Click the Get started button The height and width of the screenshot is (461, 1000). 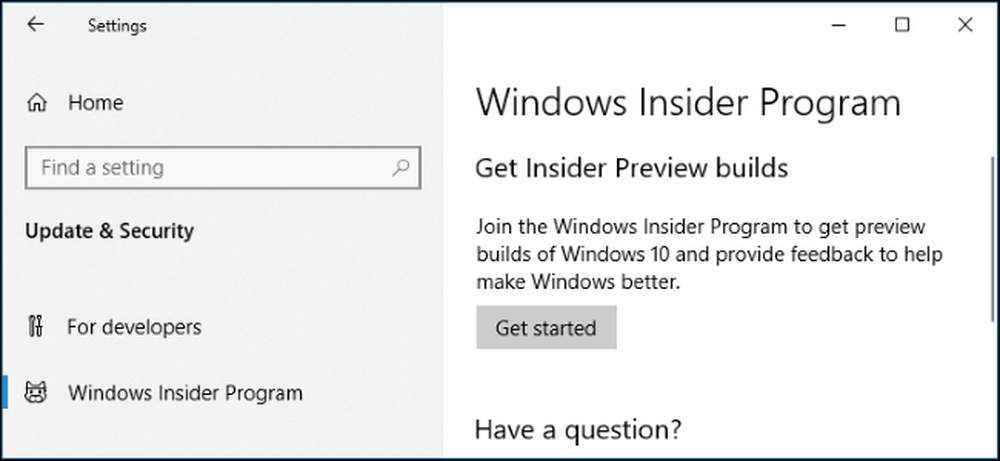546,327
